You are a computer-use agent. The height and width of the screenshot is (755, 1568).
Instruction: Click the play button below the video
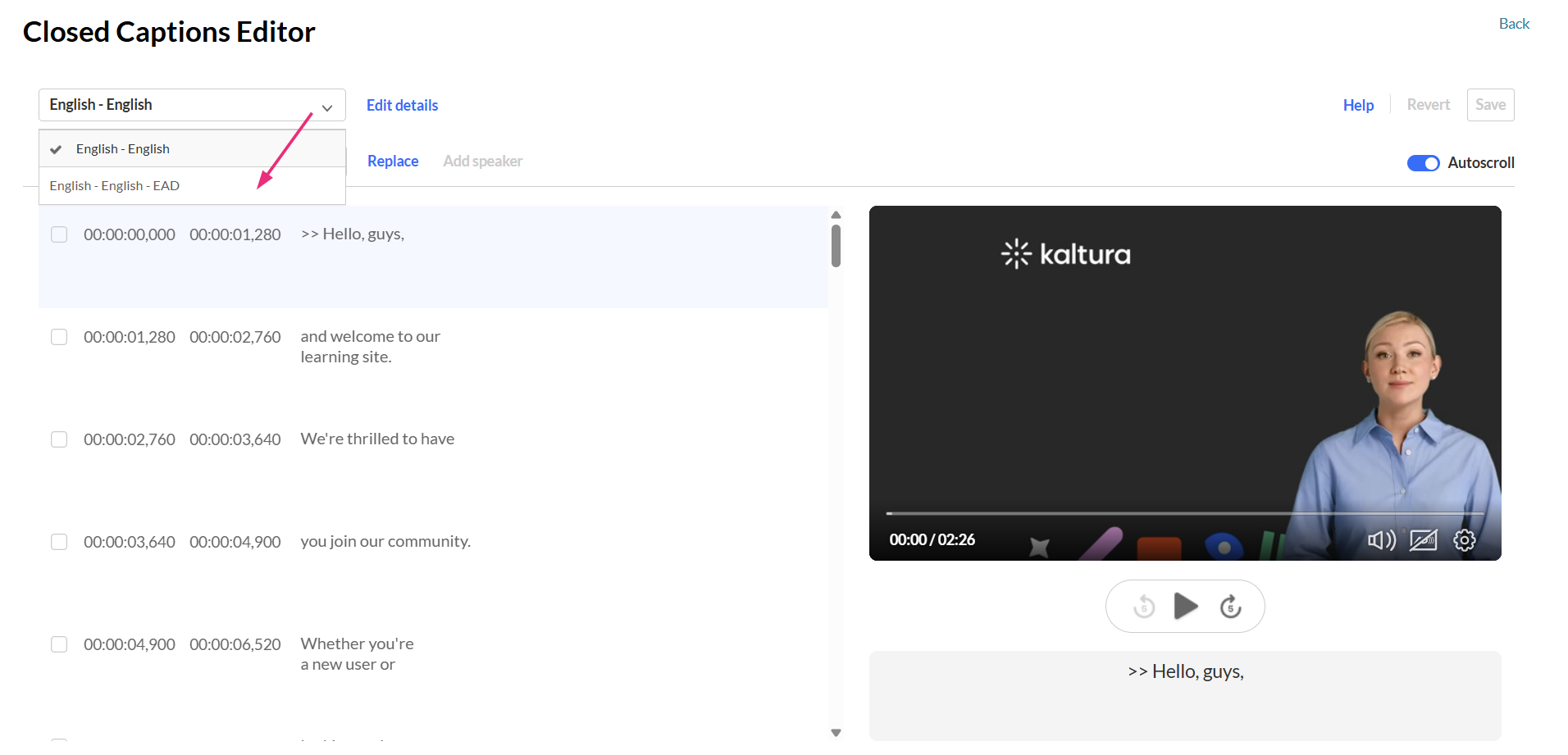click(1186, 607)
